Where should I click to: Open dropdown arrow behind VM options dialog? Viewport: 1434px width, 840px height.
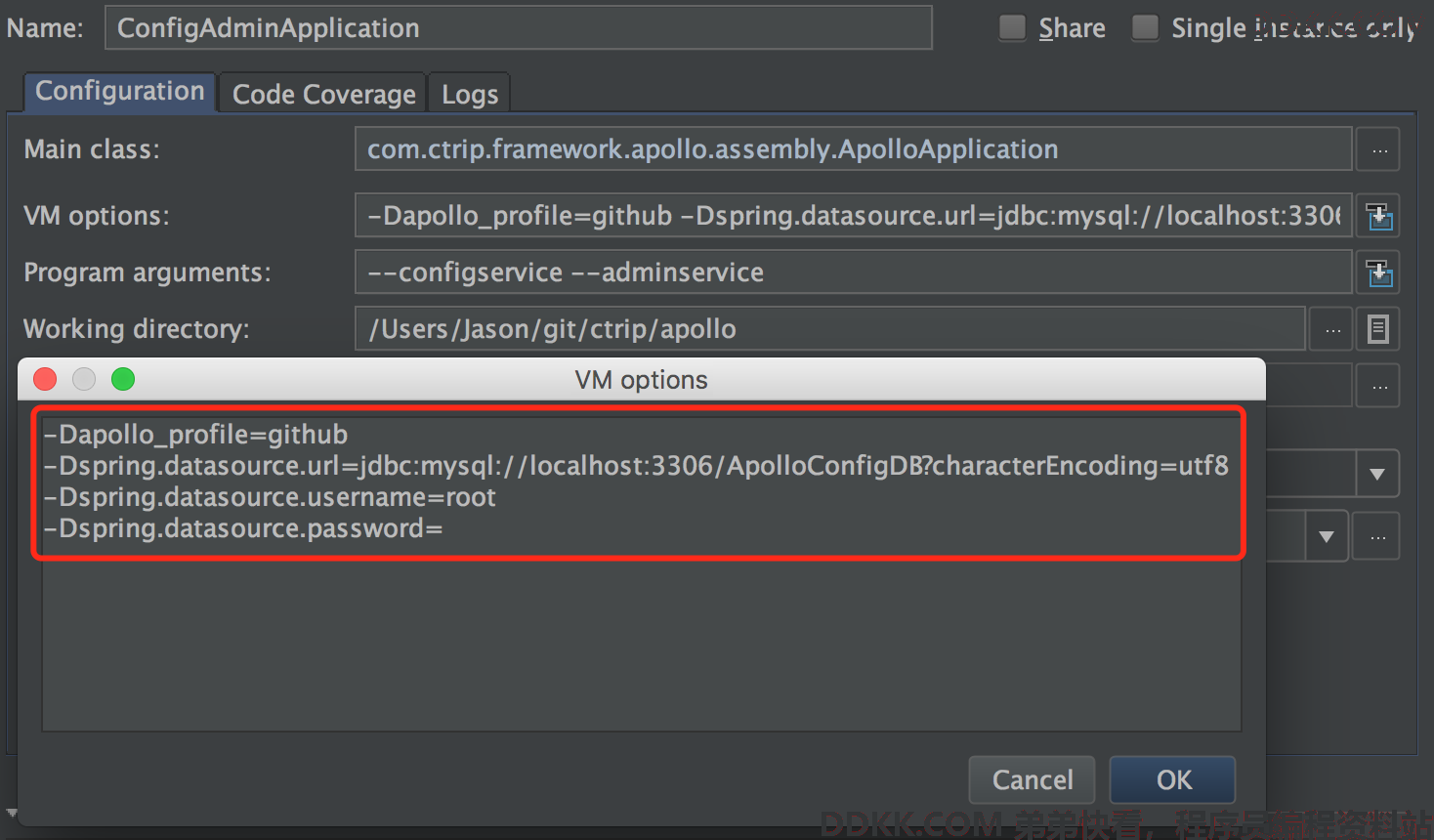click(x=1377, y=475)
